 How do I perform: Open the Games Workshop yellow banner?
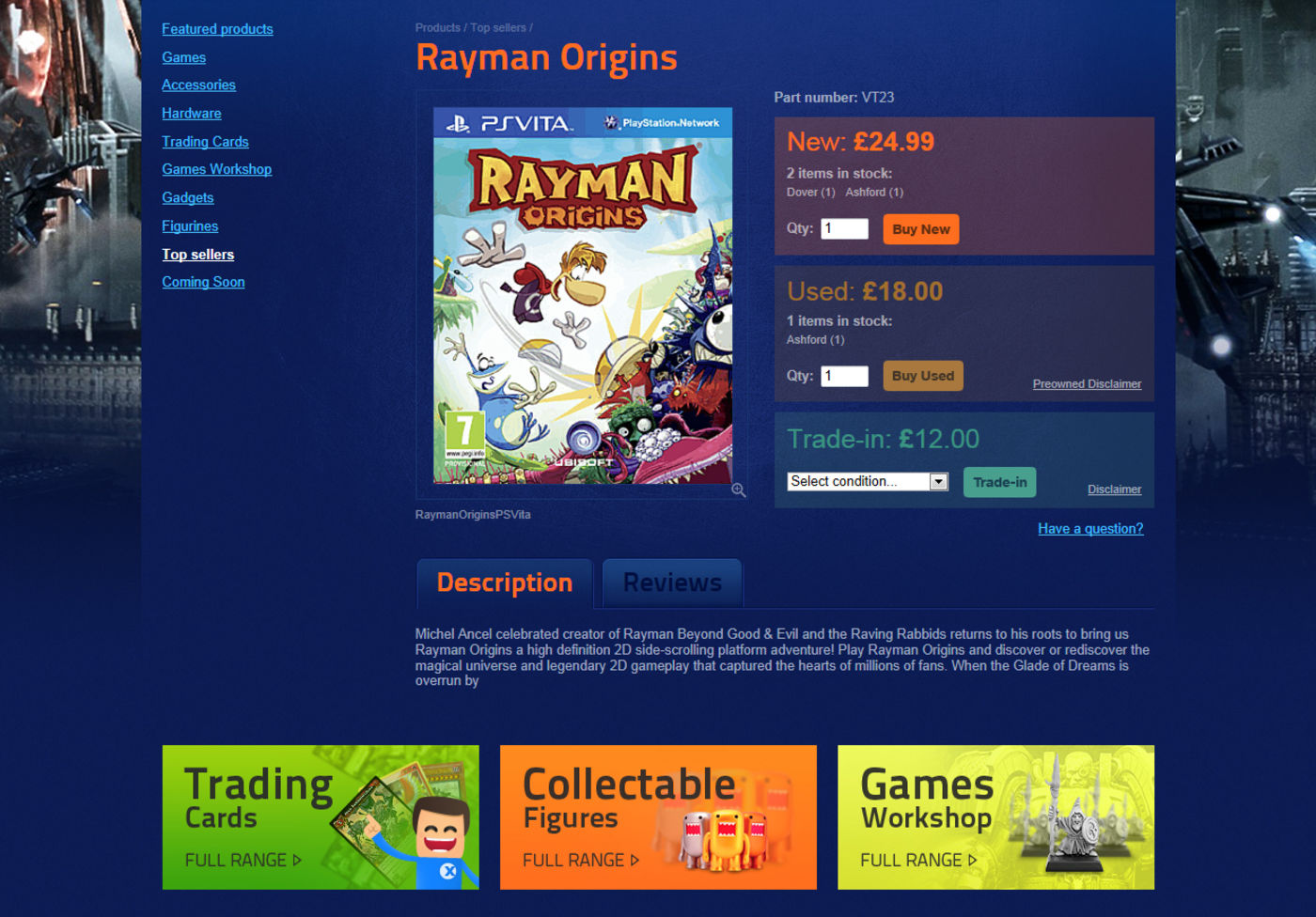point(995,817)
